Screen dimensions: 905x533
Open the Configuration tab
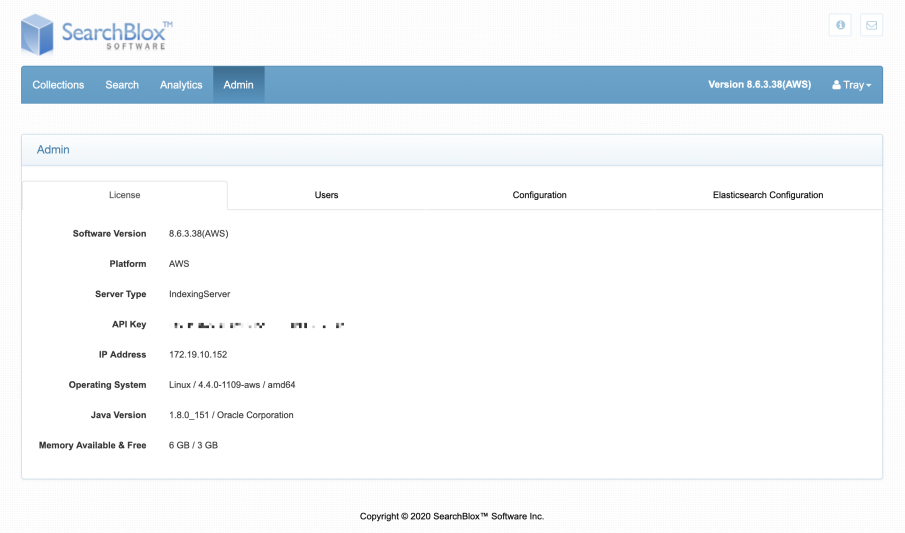click(x=539, y=195)
